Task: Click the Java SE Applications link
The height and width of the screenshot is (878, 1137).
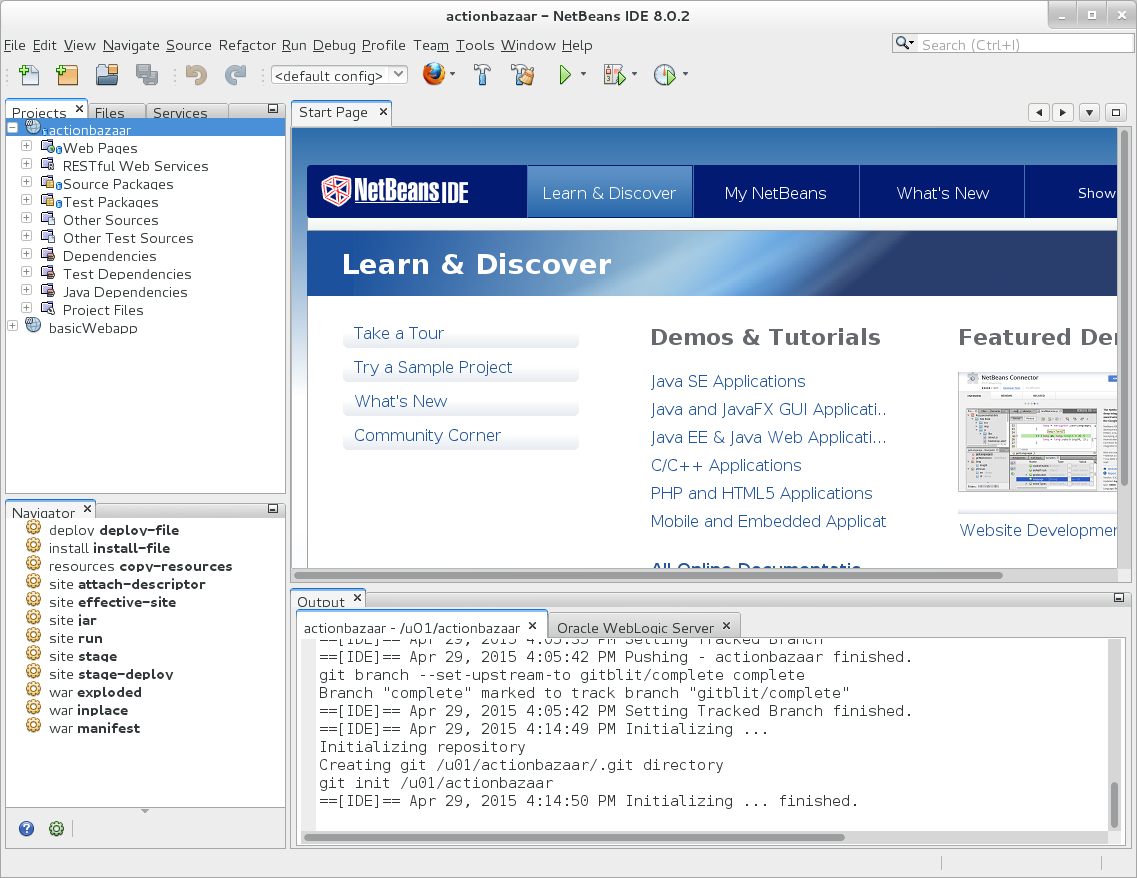Action: point(727,381)
